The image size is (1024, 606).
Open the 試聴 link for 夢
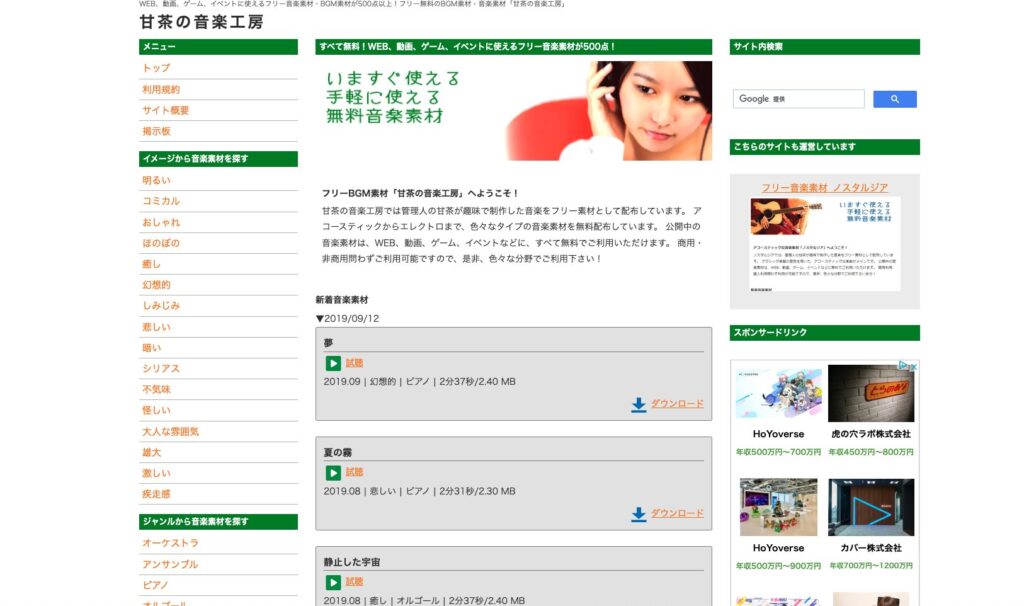coord(354,363)
